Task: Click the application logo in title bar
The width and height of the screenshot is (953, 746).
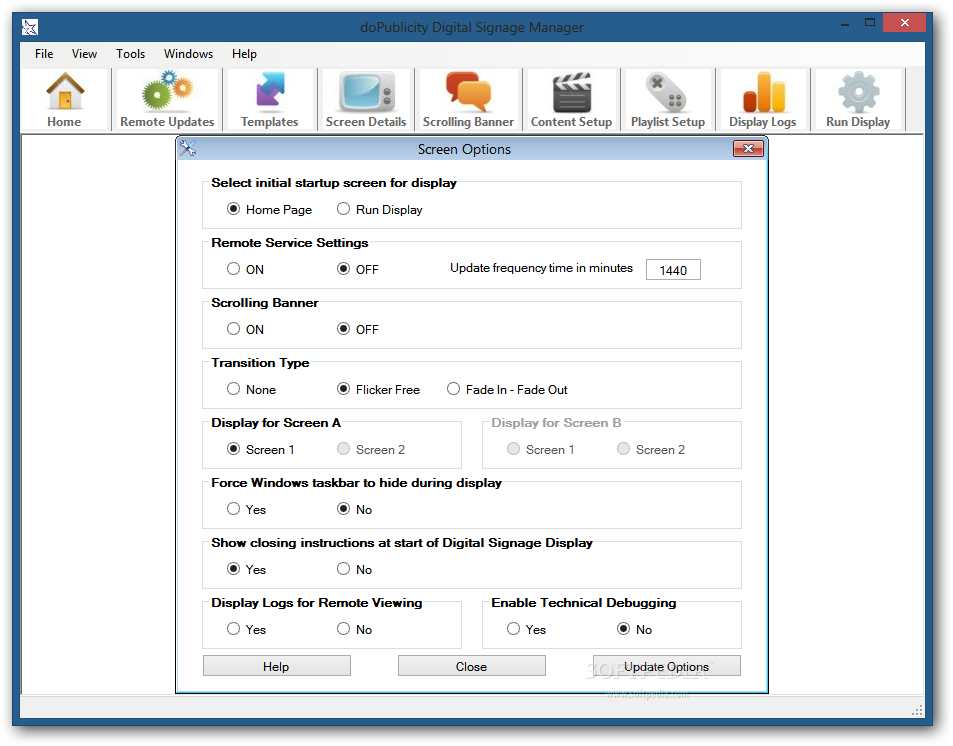Action: pos(30,27)
